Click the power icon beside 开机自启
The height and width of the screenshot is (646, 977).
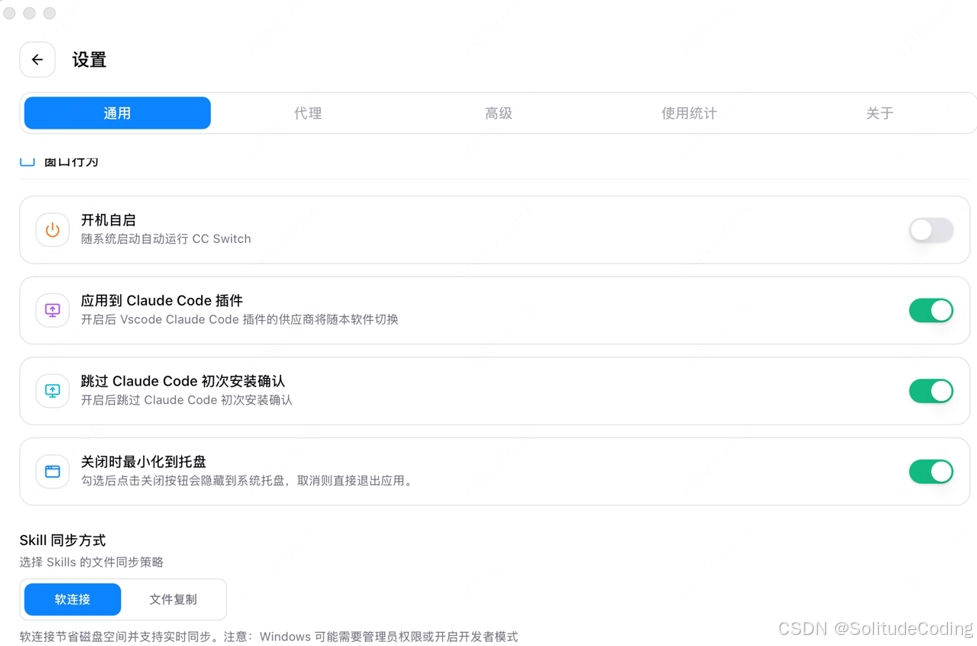[51, 230]
